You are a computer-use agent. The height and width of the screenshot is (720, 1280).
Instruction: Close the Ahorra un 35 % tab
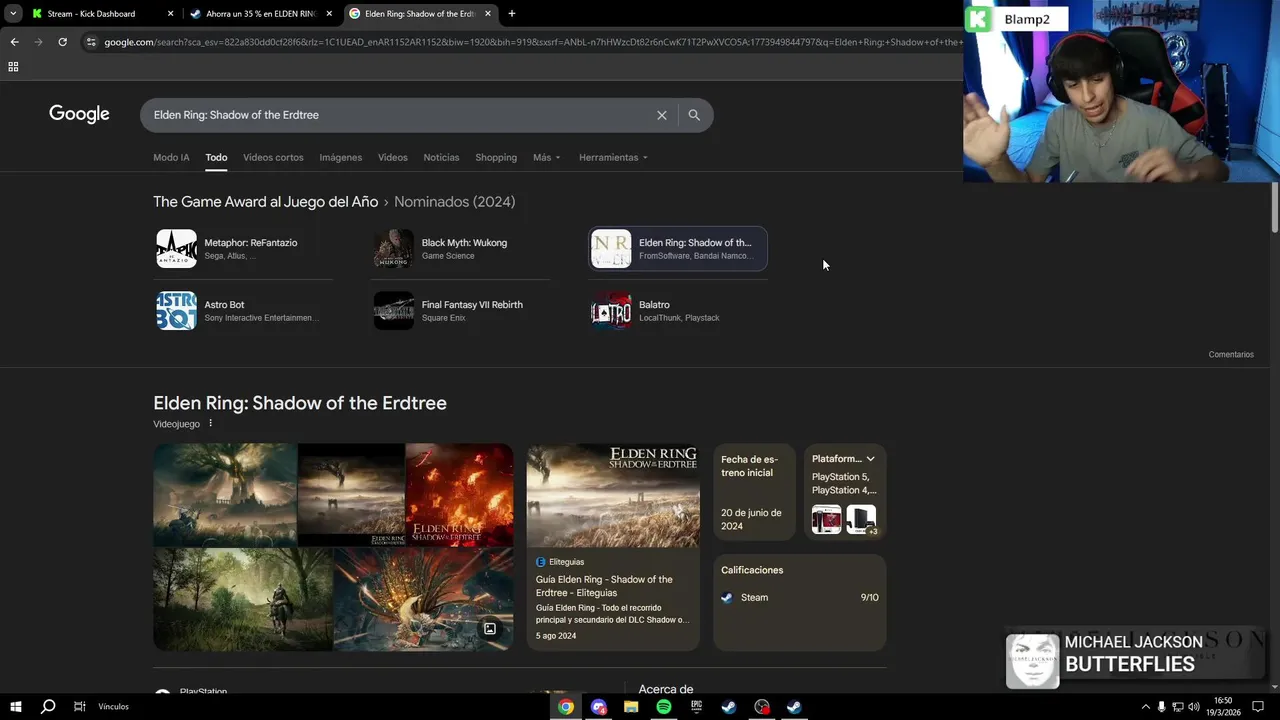[329, 14]
